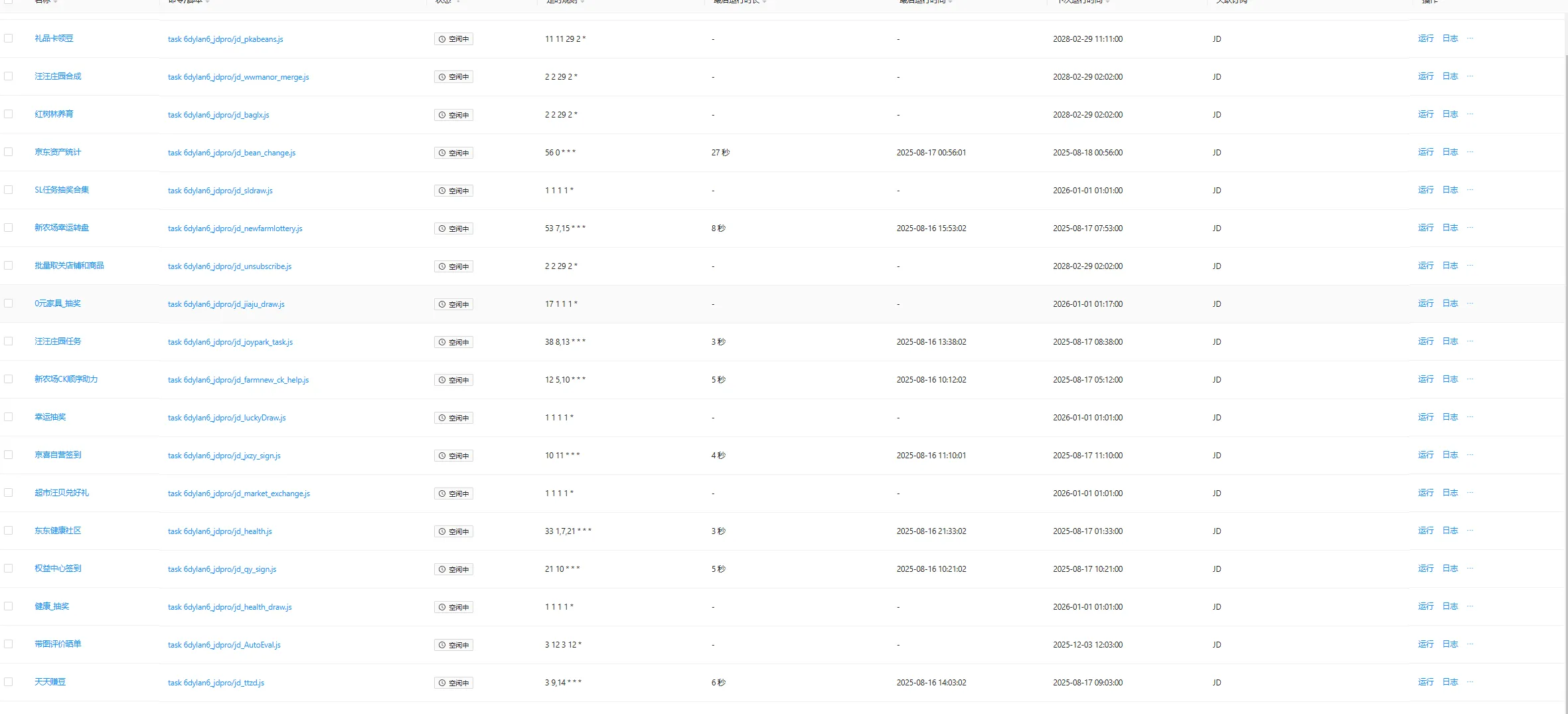
Task: Select the checkbox for 京东资产统计
Action: tap(9, 152)
